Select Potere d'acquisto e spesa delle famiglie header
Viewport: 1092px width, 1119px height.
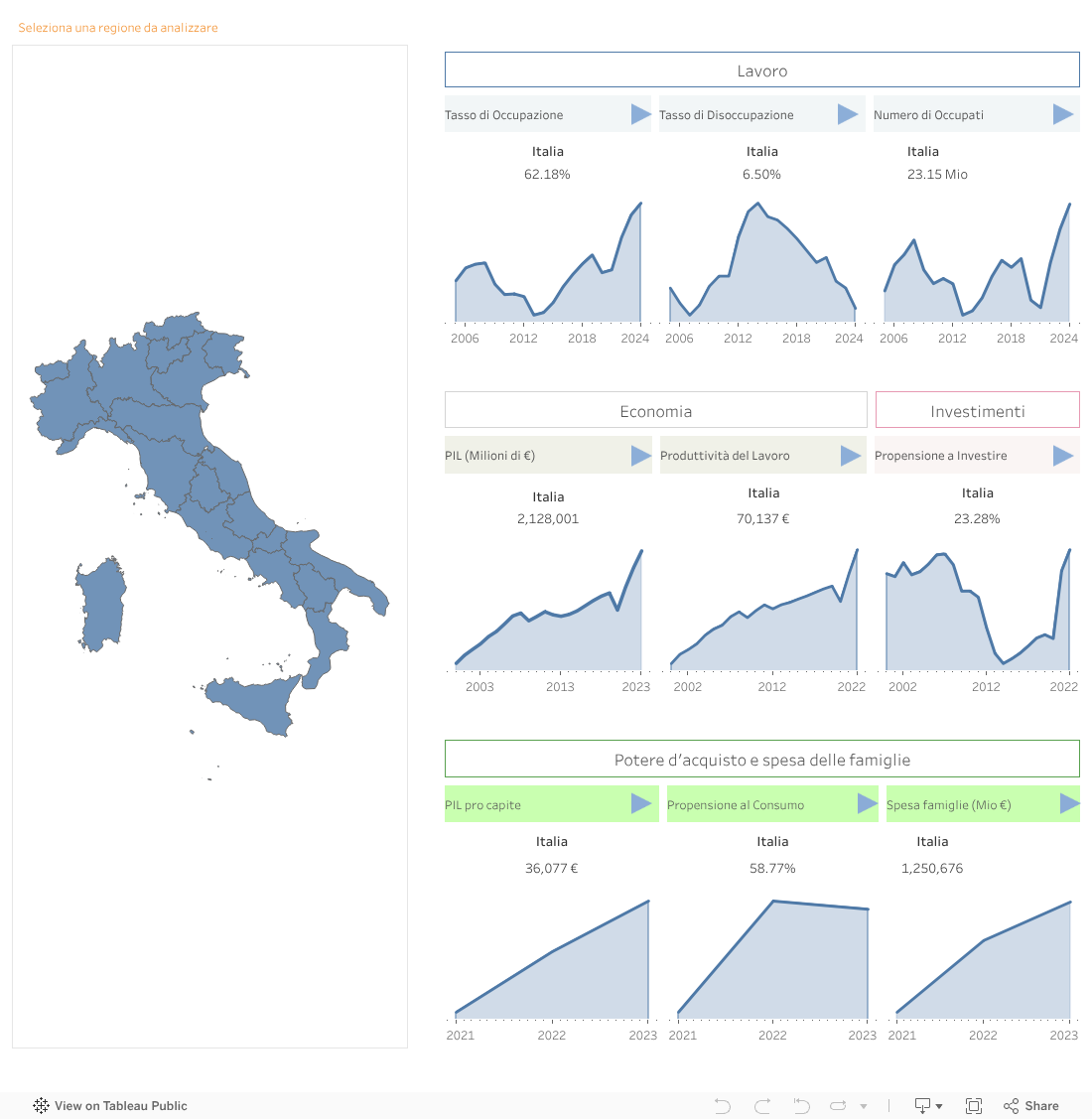(x=761, y=760)
